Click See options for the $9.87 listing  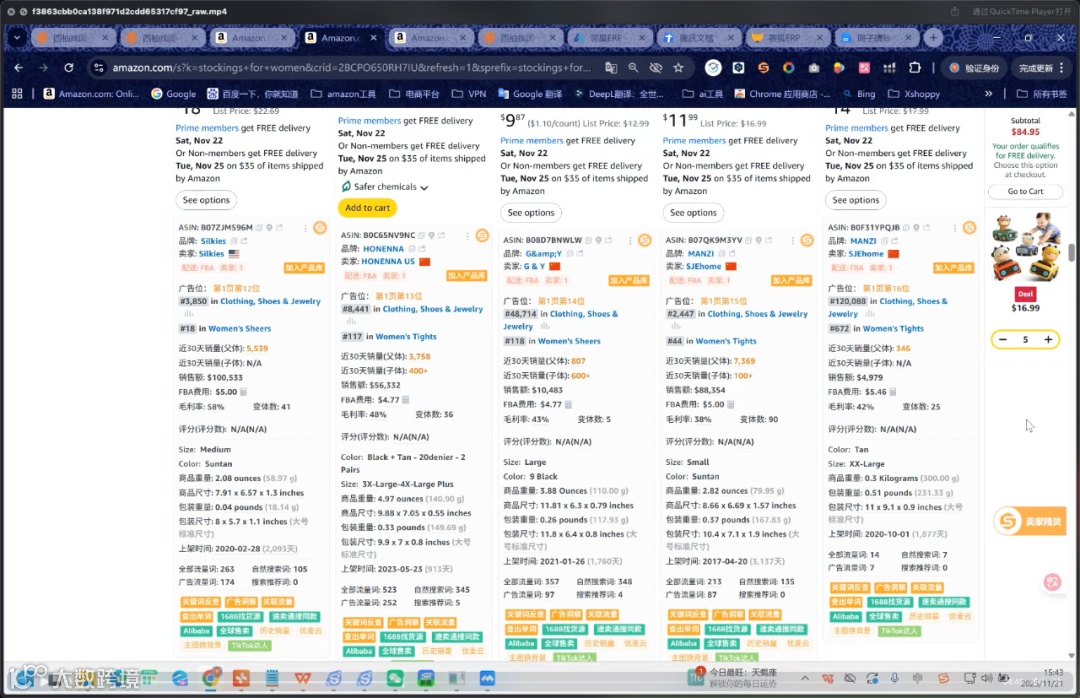click(530, 212)
